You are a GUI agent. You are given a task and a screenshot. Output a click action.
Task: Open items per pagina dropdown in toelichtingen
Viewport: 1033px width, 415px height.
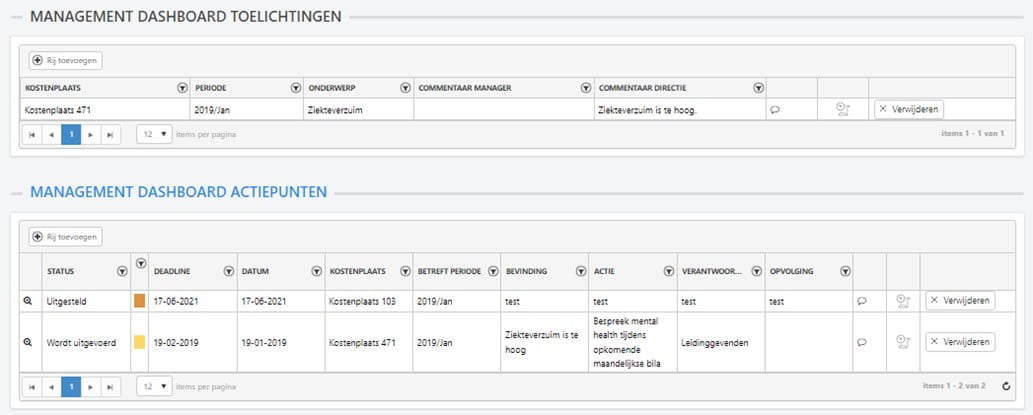(153, 135)
